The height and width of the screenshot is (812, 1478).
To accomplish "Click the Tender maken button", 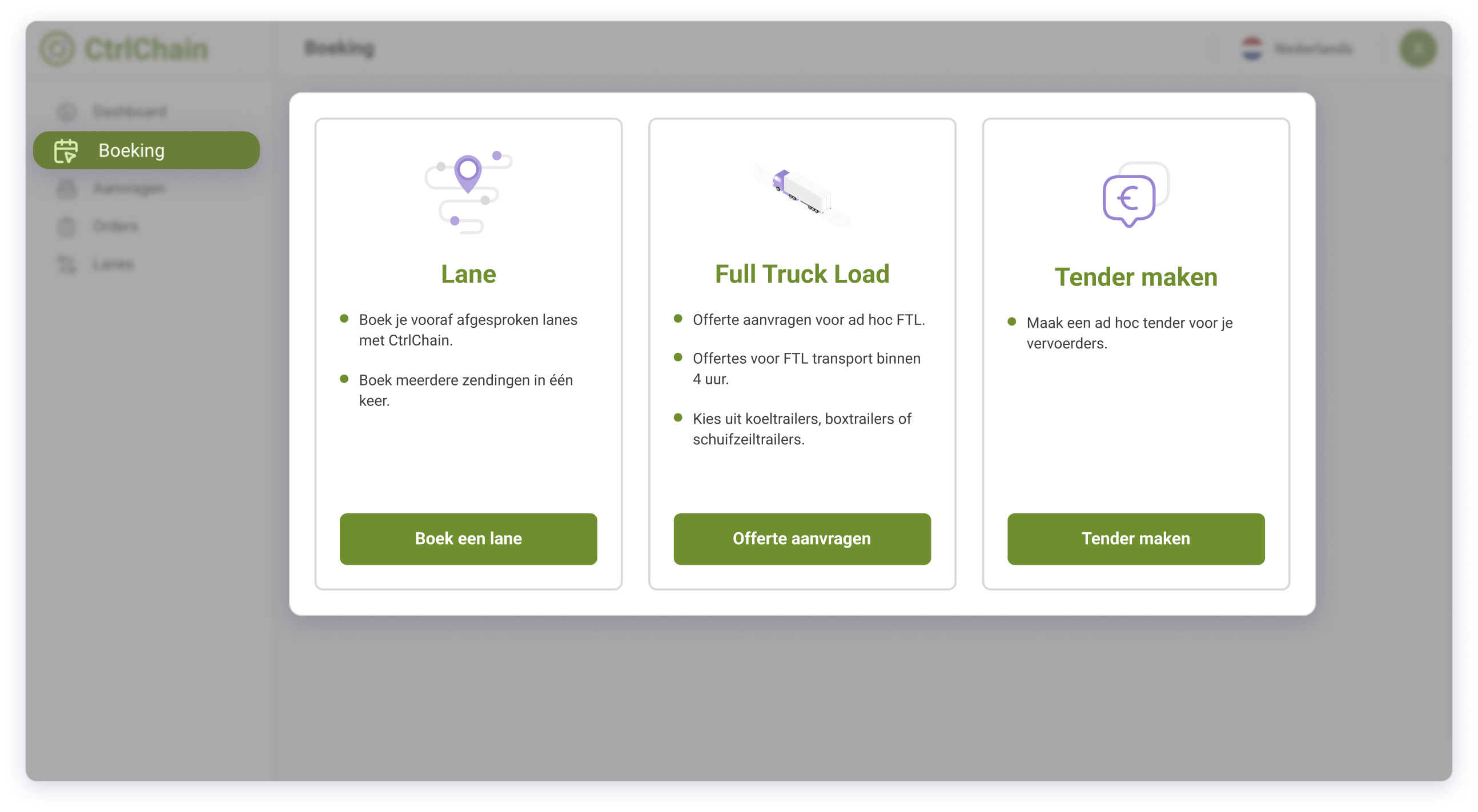I will coord(1135,538).
